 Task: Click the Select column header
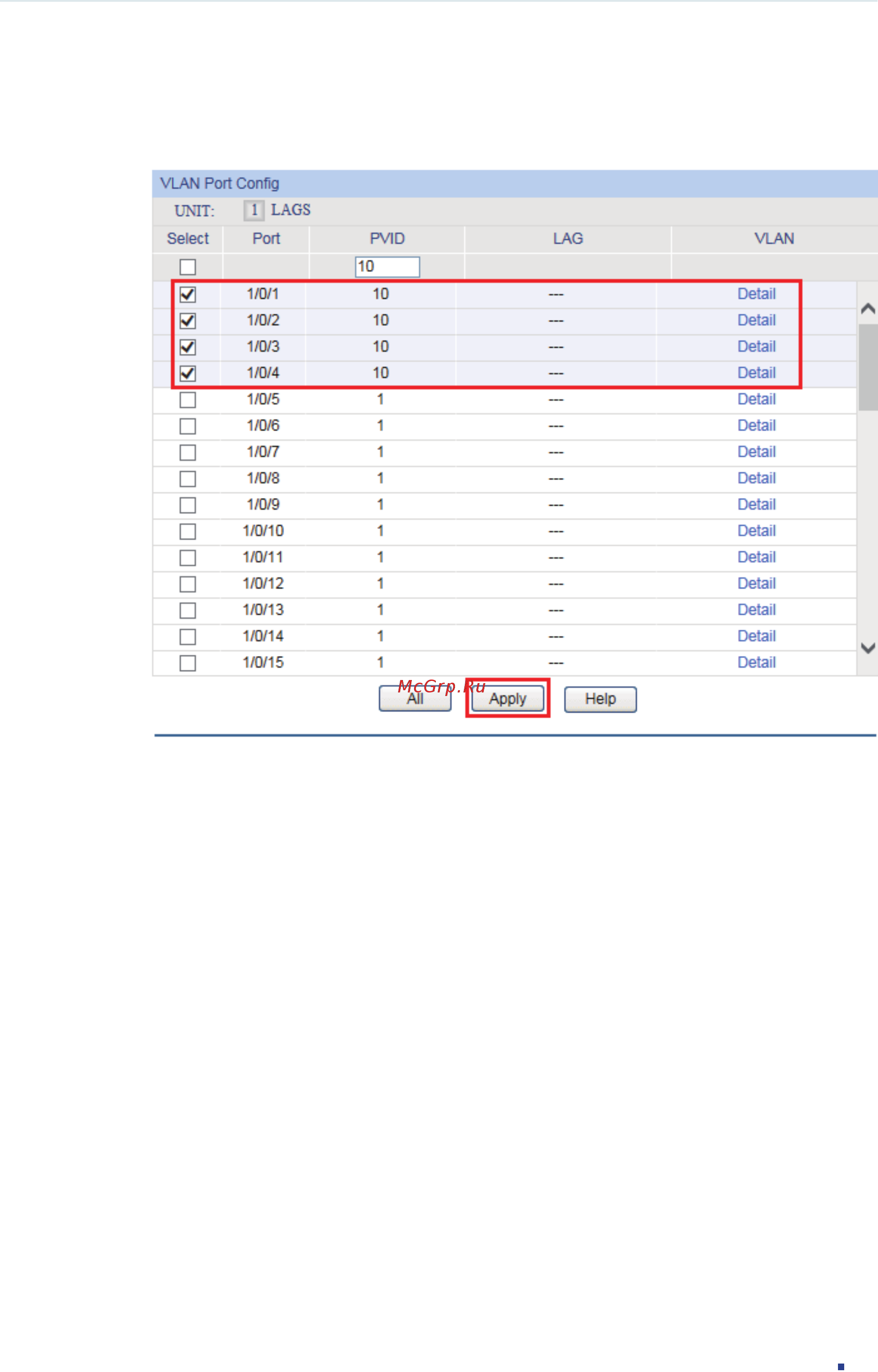(x=188, y=239)
